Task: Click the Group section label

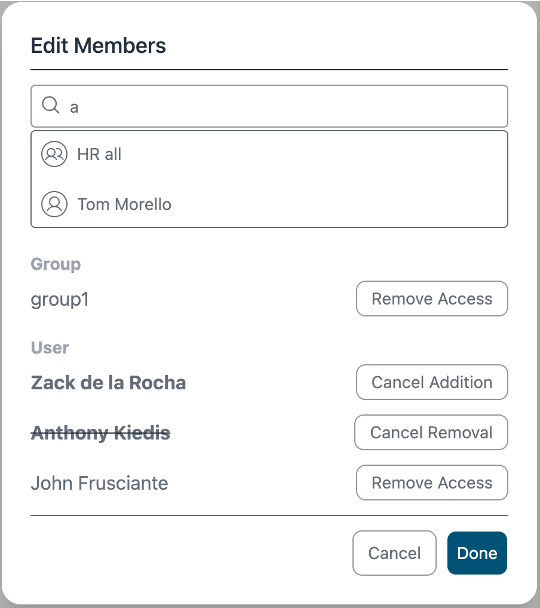Action: pyautogui.click(x=56, y=264)
